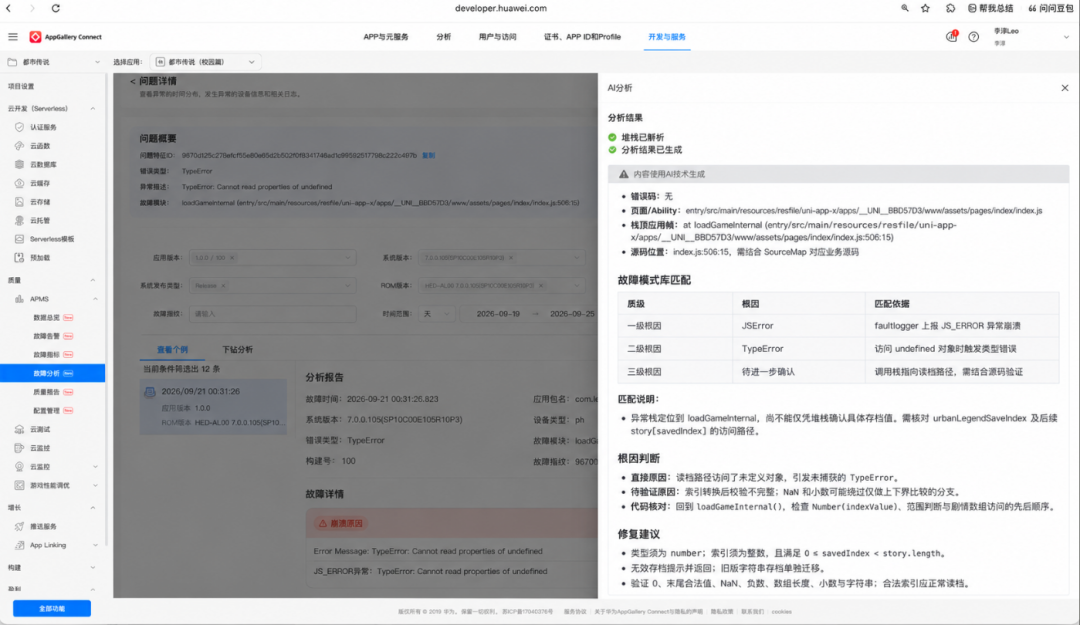Click the back arrow beside 问题详情

(133, 81)
